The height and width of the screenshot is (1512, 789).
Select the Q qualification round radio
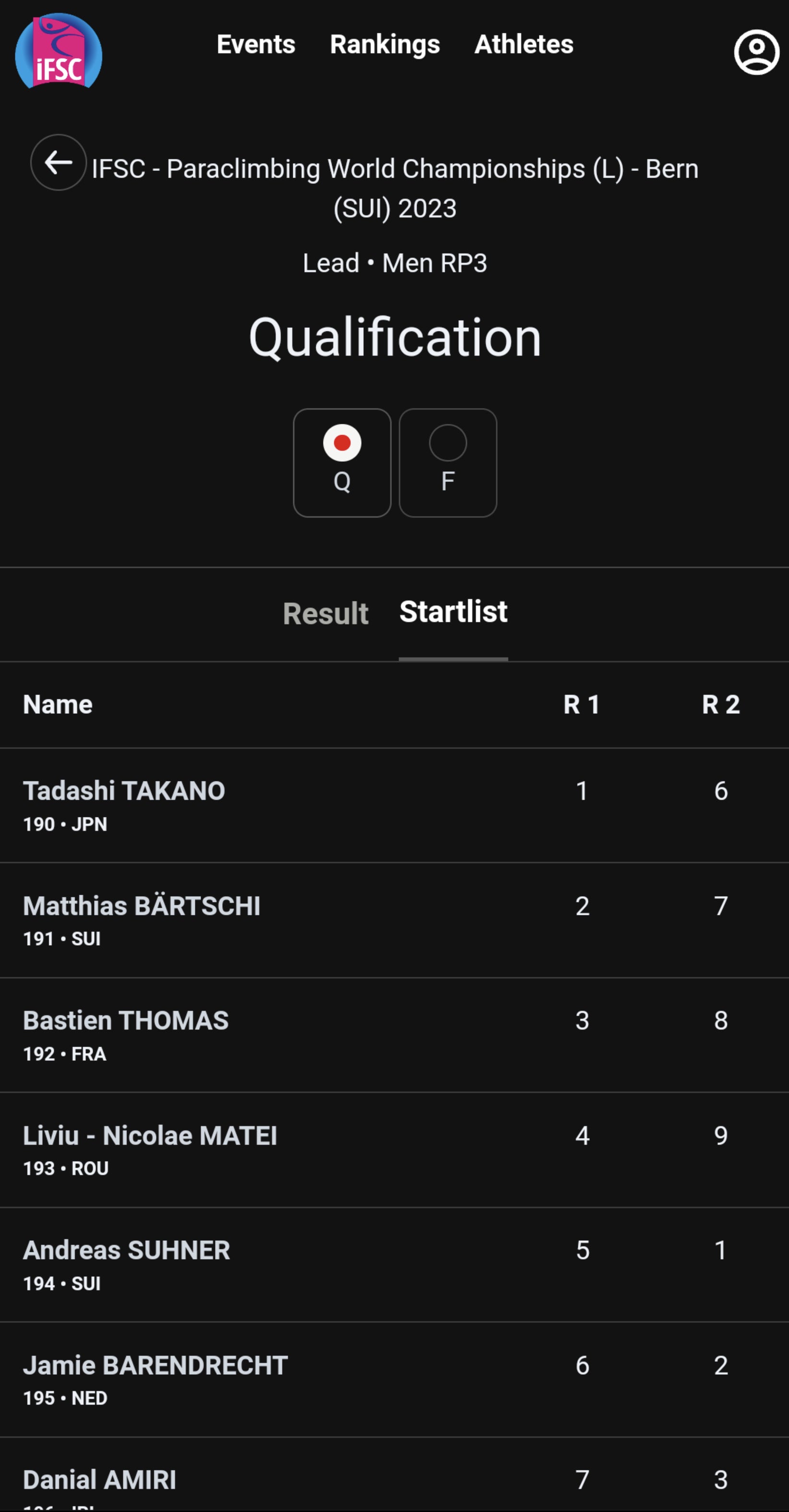tap(342, 463)
